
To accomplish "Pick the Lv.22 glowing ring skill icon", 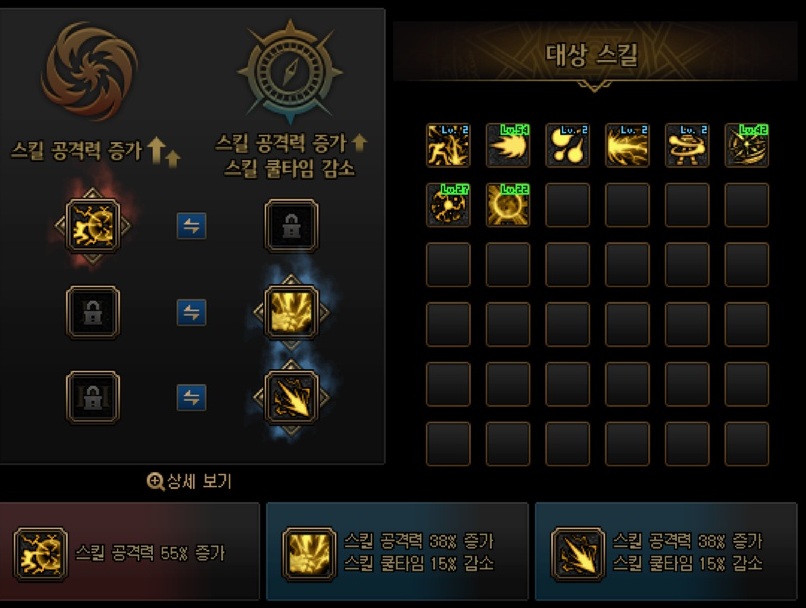I will (507, 205).
